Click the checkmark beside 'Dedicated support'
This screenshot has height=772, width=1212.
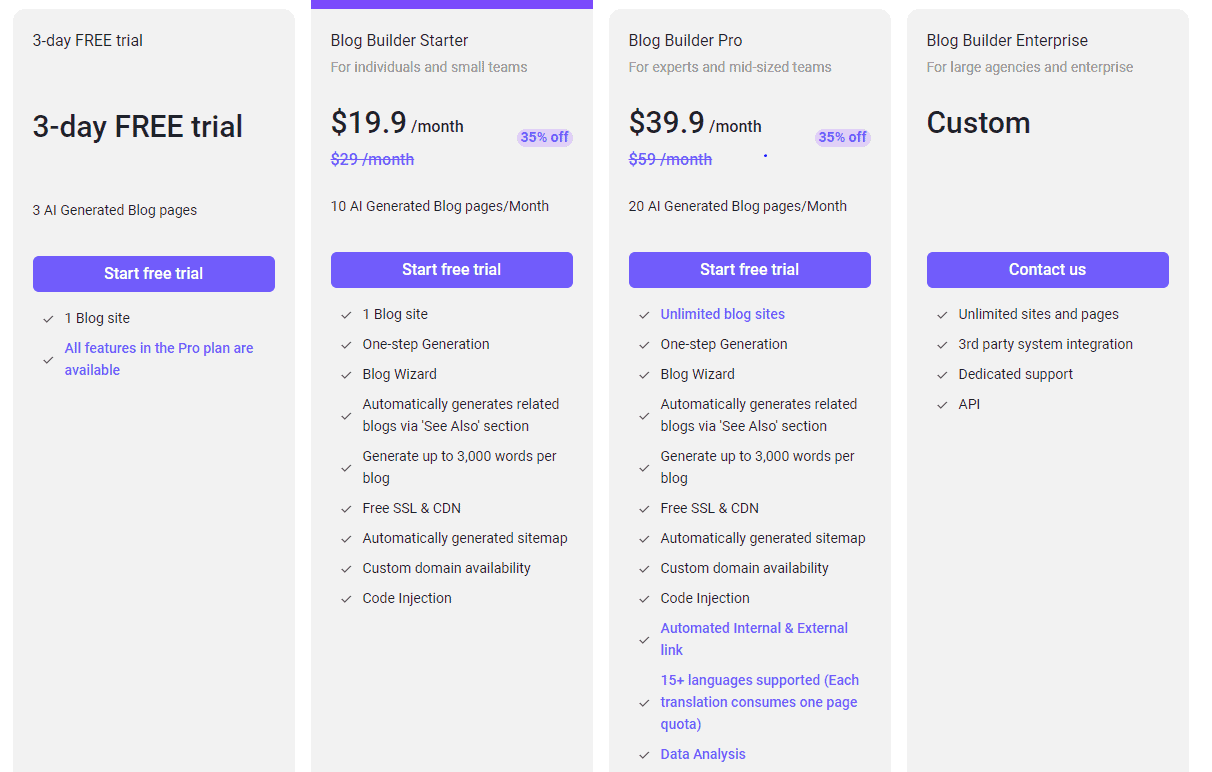pos(942,374)
